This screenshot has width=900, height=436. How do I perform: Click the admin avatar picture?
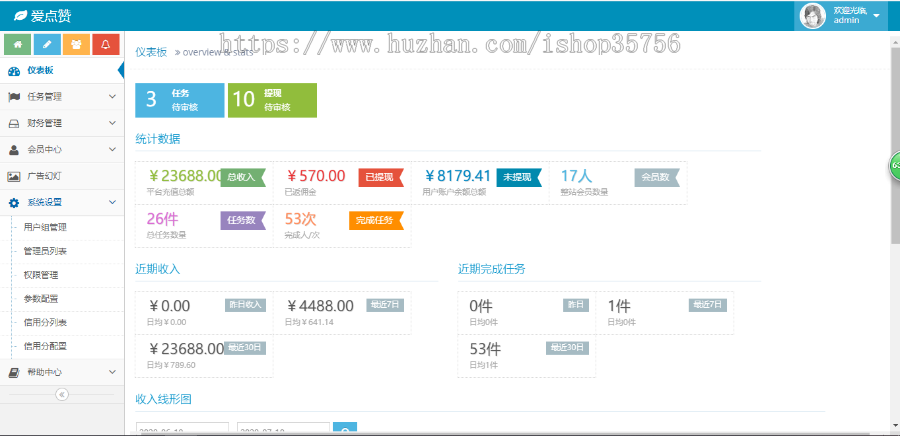[x=814, y=15]
